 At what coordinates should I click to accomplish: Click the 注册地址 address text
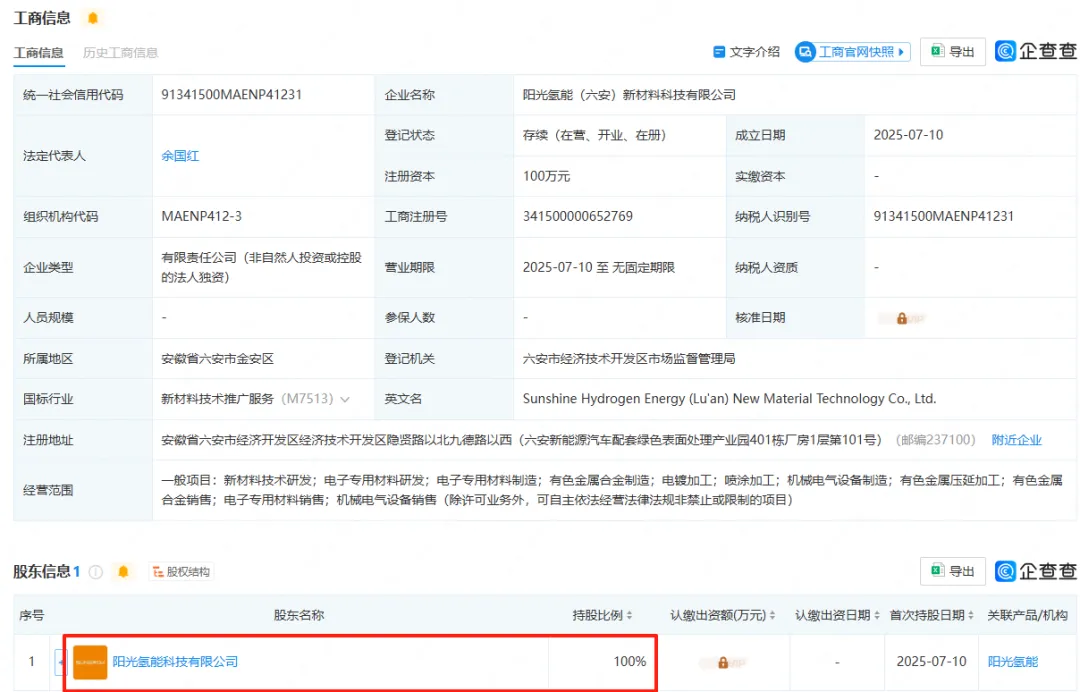[x=521, y=440]
